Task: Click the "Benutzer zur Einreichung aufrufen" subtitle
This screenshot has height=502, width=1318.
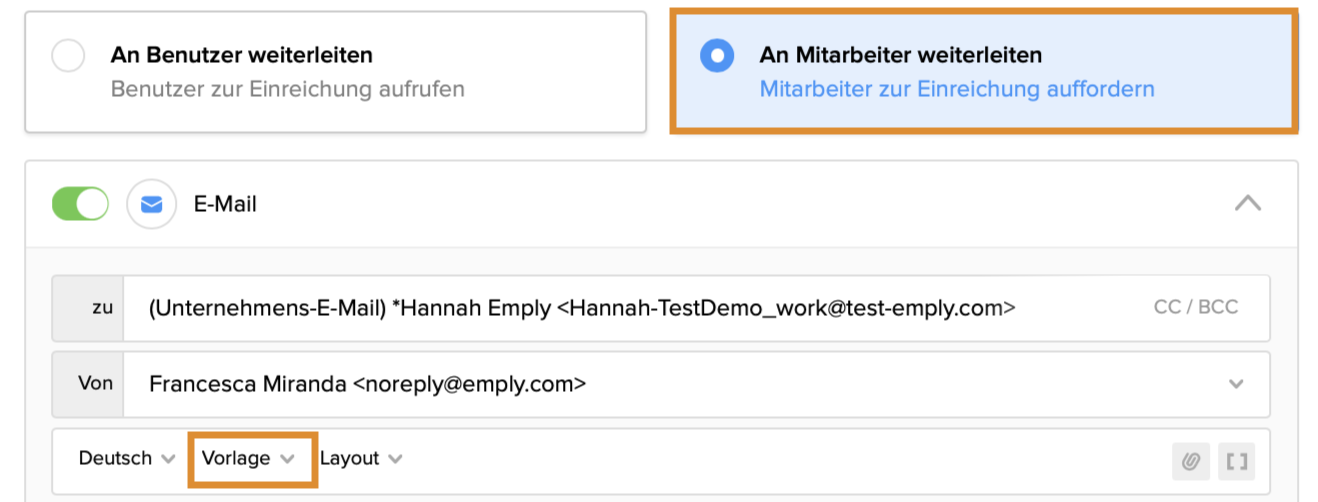Action: (x=287, y=89)
